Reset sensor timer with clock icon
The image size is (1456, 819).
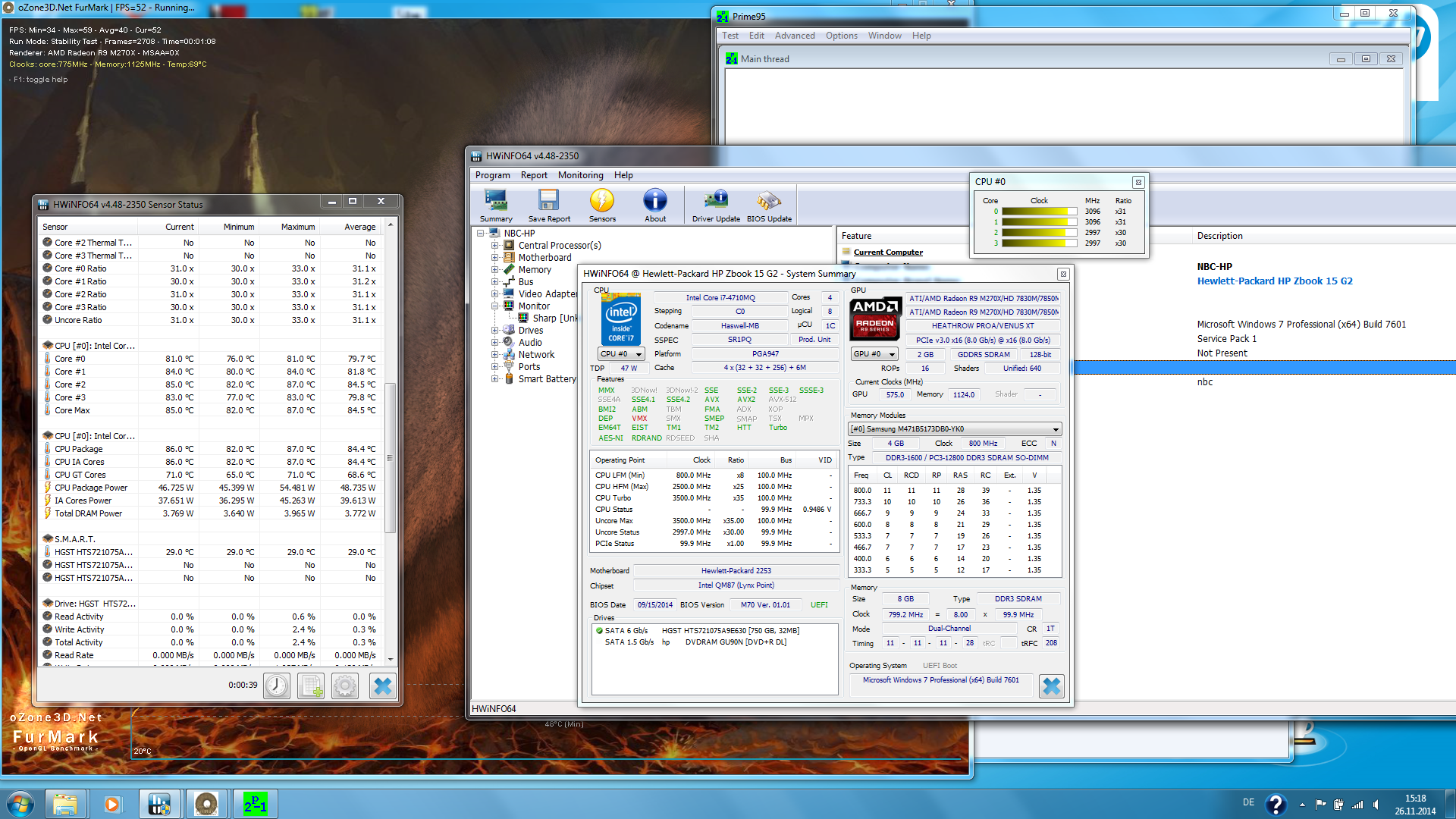[x=277, y=686]
